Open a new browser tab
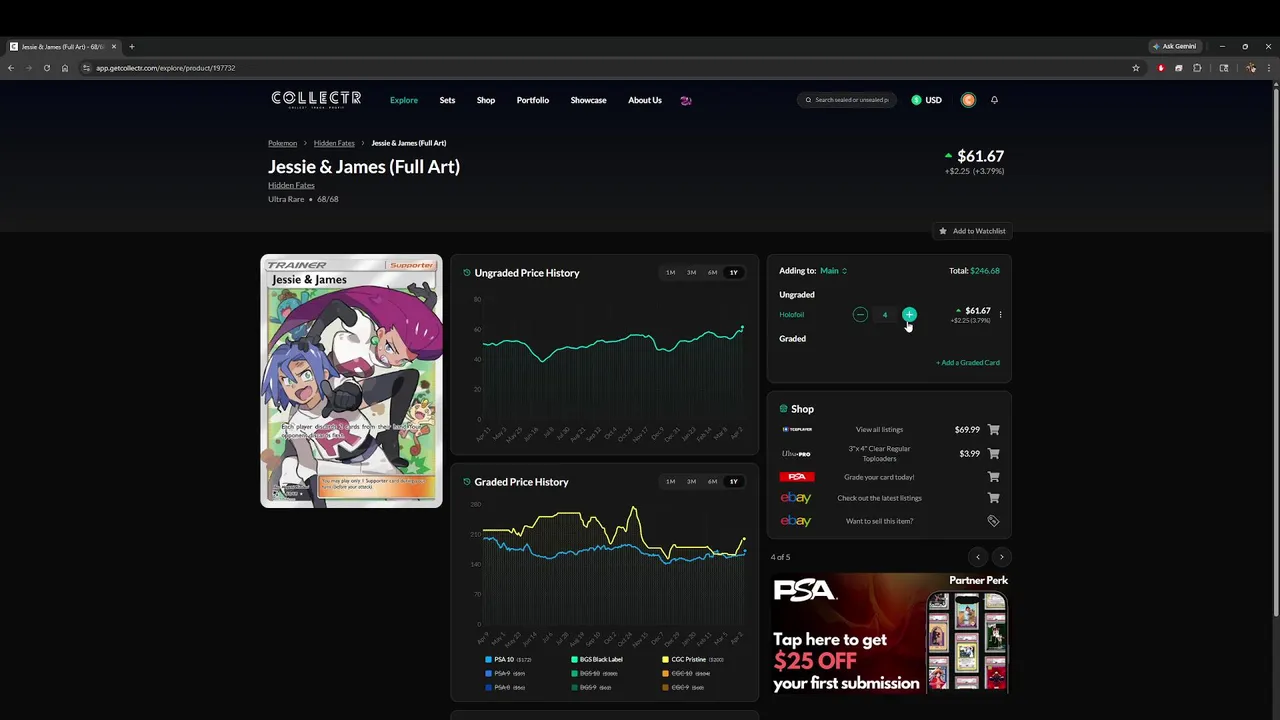 (131, 46)
